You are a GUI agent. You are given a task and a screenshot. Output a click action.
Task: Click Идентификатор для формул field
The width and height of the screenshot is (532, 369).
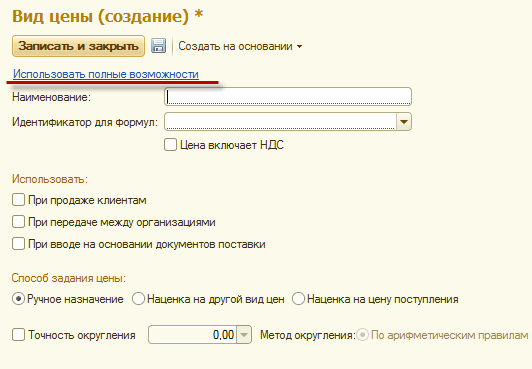[281, 122]
